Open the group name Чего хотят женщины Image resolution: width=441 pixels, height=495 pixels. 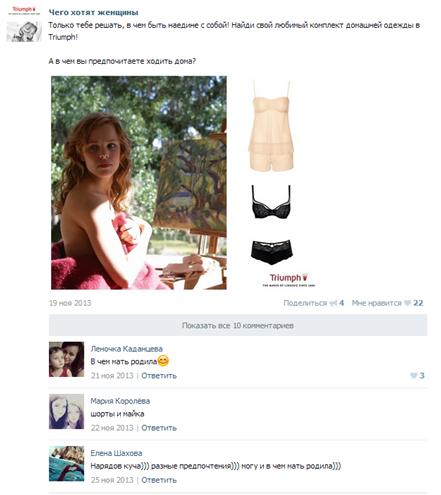click(93, 12)
